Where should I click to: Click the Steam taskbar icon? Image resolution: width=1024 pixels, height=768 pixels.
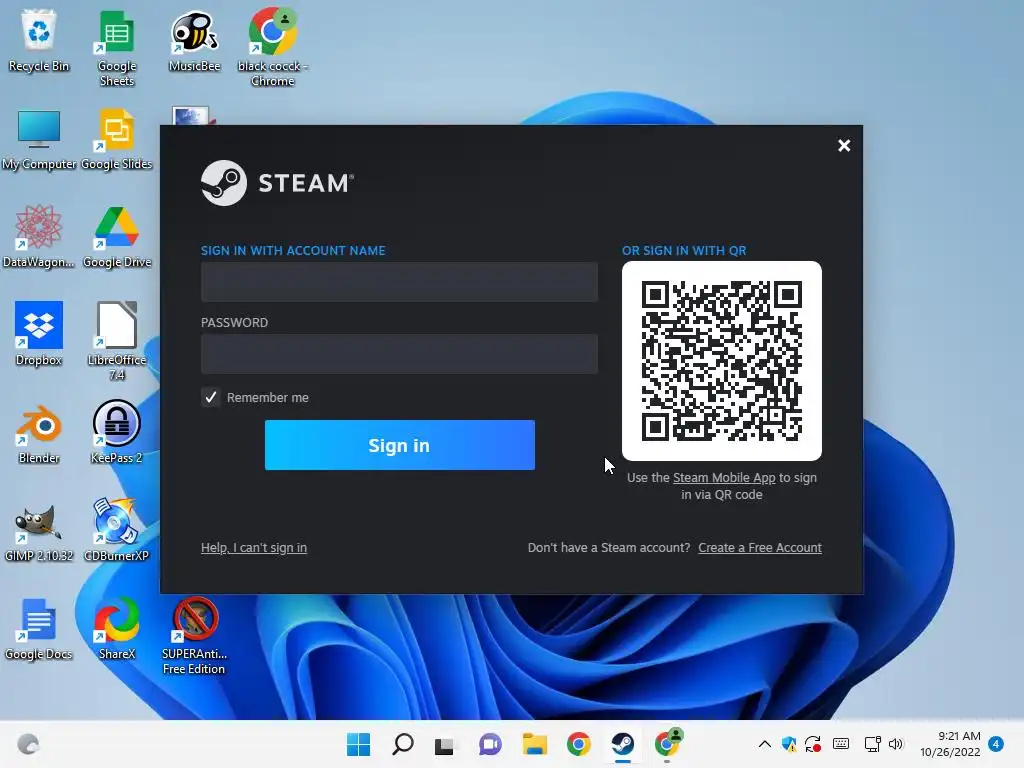point(622,744)
